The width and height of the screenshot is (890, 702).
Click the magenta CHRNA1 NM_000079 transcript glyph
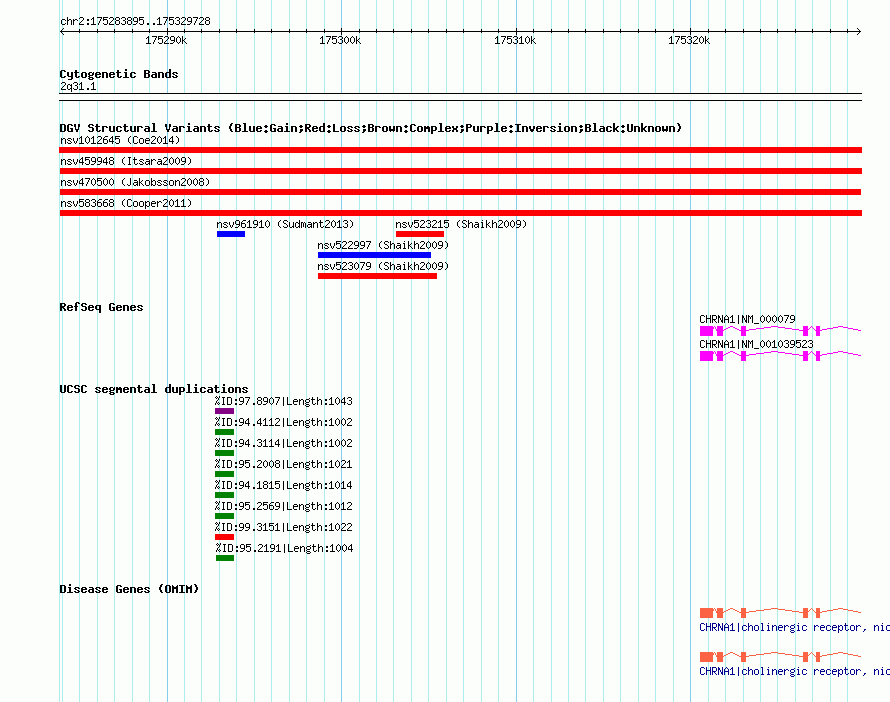[780, 330]
